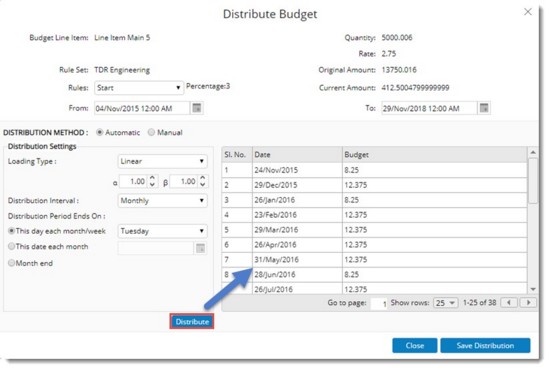
Task: Go to next page of distribution rows
Action: [x=528, y=302]
